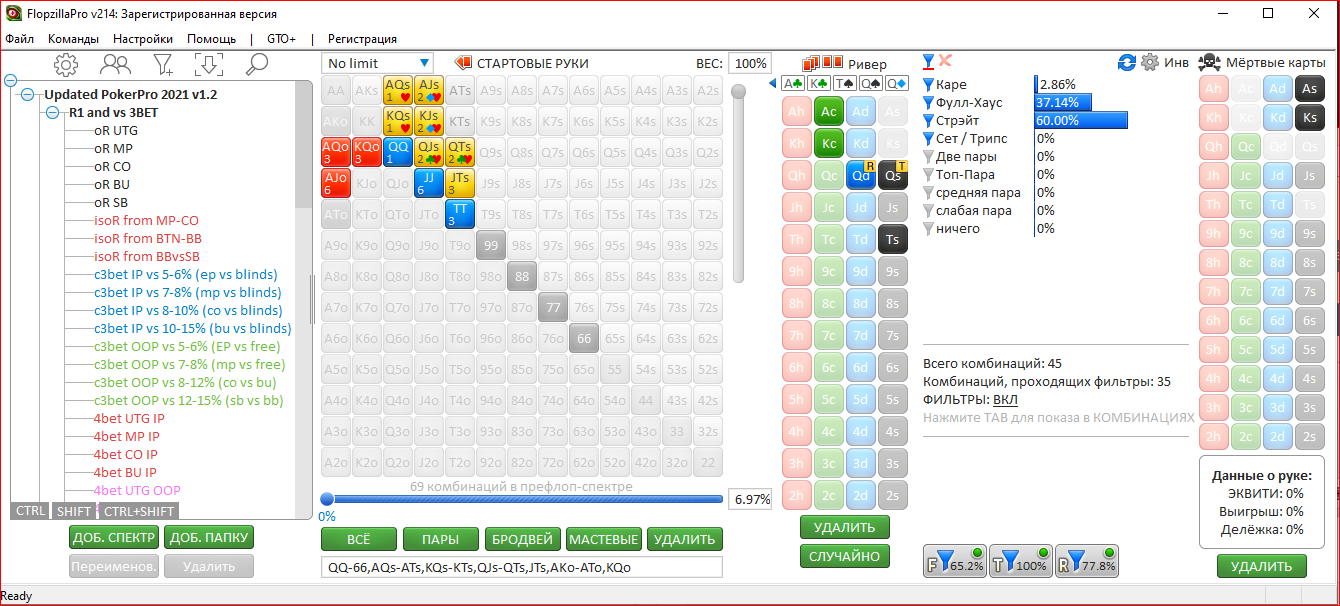Collapse the Updated PokerPro 2021 v1.2 node

coord(28,95)
